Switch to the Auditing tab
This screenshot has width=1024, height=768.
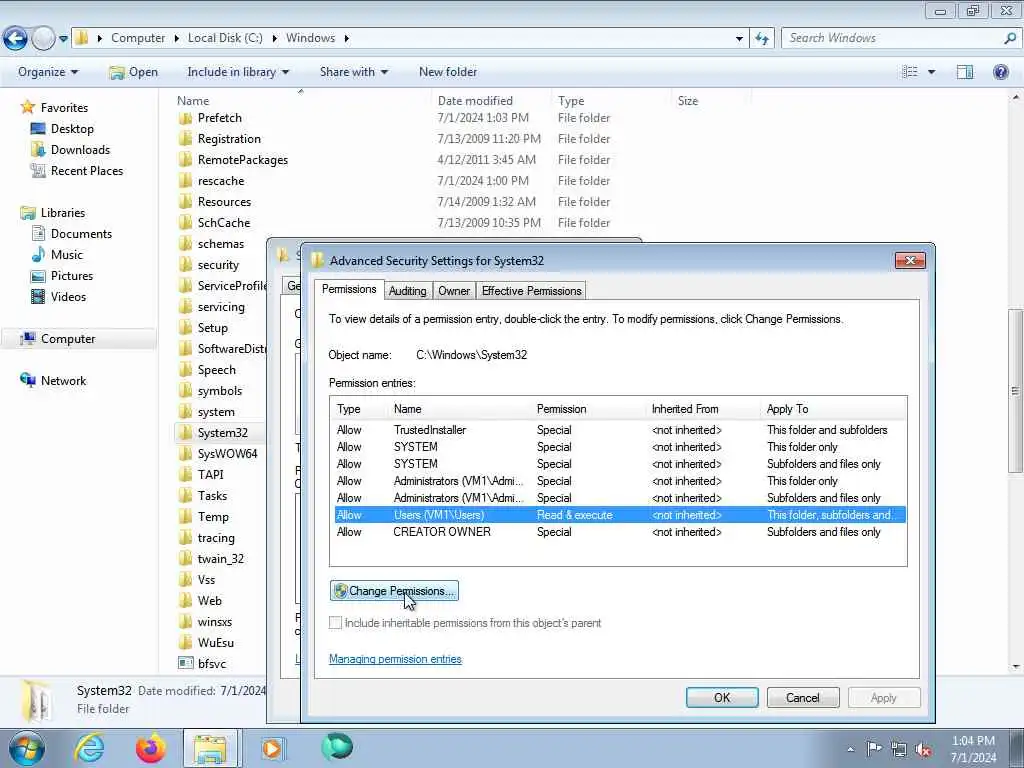408,291
